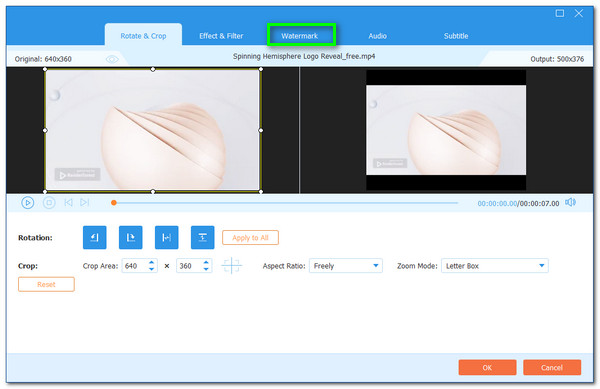Click the playback progress slider handle

click(x=114, y=203)
